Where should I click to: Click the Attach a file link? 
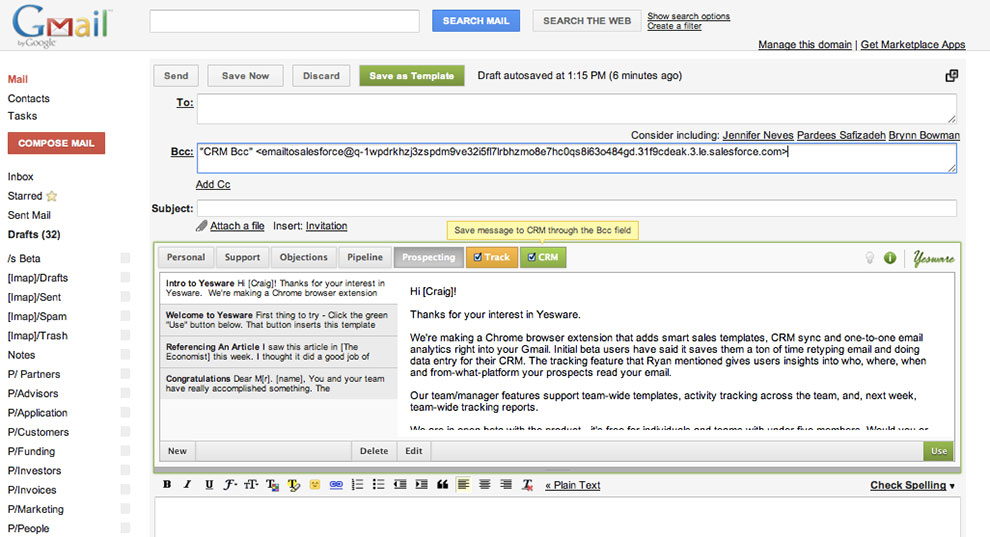click(237, 226)
